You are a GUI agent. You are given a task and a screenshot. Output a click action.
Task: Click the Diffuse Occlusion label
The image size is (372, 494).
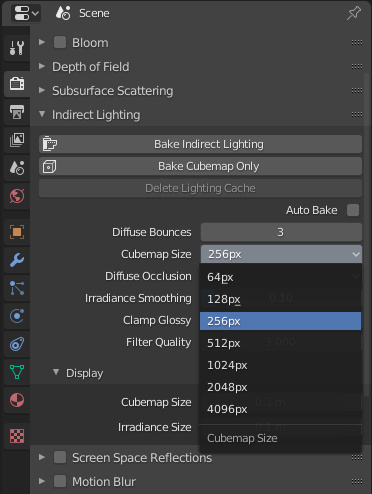[x=148, y=276]
